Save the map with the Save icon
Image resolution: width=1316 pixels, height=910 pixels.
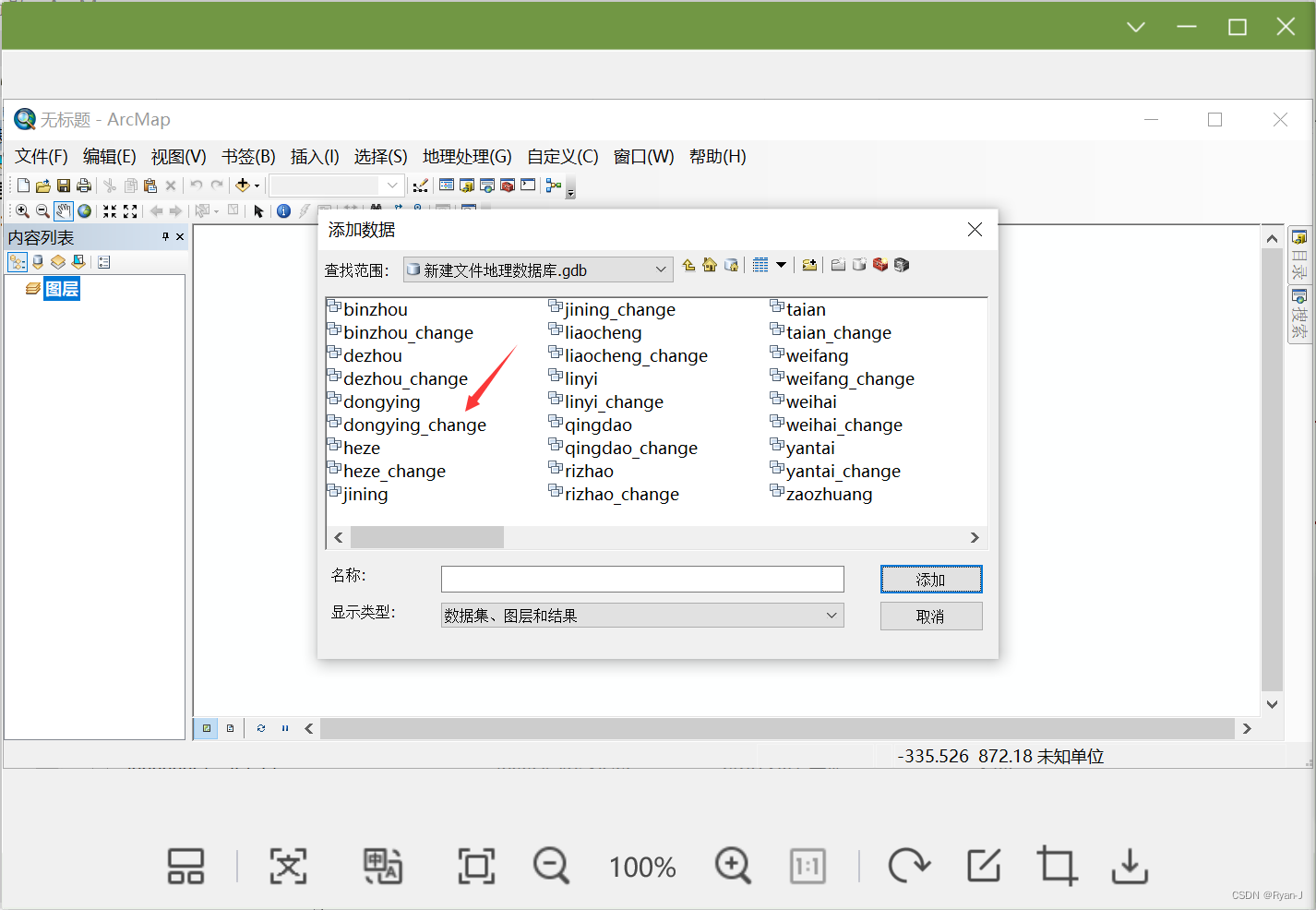pos(64,186)
